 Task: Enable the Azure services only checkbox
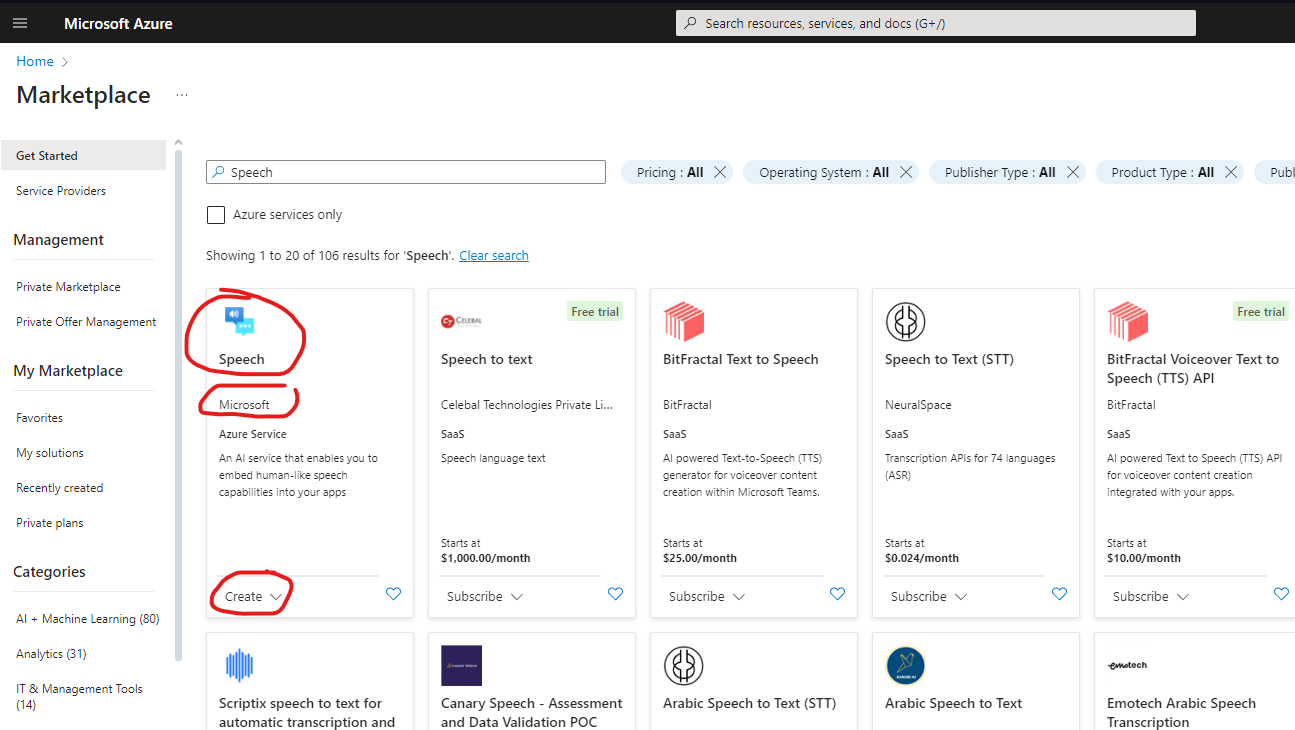(x=216, y=214)
